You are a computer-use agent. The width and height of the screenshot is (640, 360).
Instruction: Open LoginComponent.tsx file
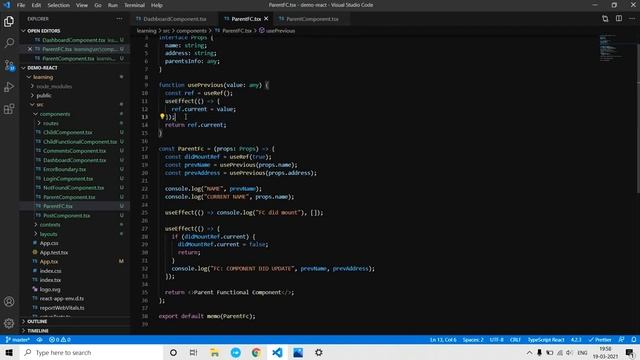click(68, 179)
